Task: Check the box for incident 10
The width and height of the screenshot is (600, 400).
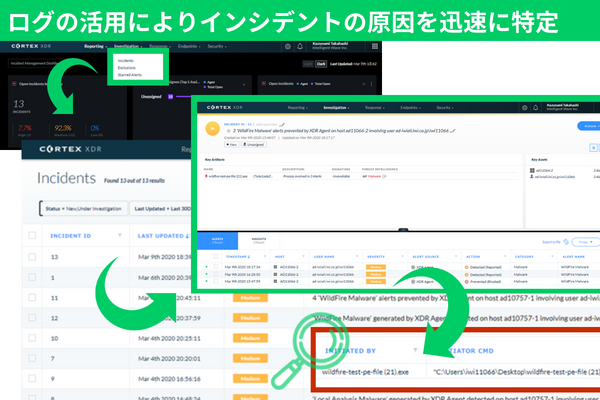Action: pos(32,338)
